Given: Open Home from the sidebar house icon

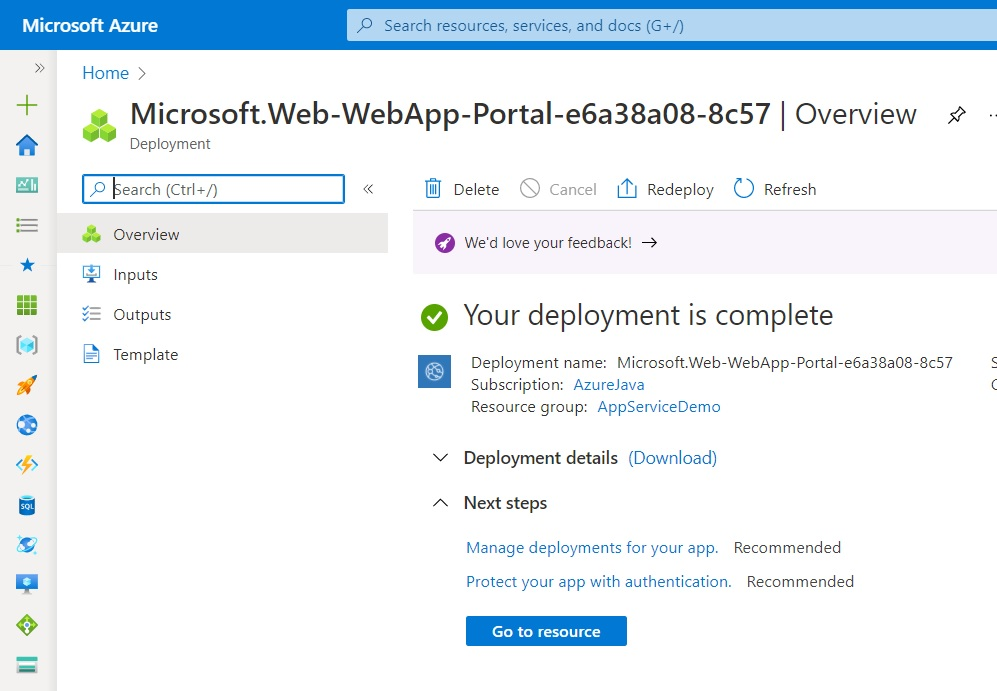Looking at the screenshot, I should click(27, 146).
